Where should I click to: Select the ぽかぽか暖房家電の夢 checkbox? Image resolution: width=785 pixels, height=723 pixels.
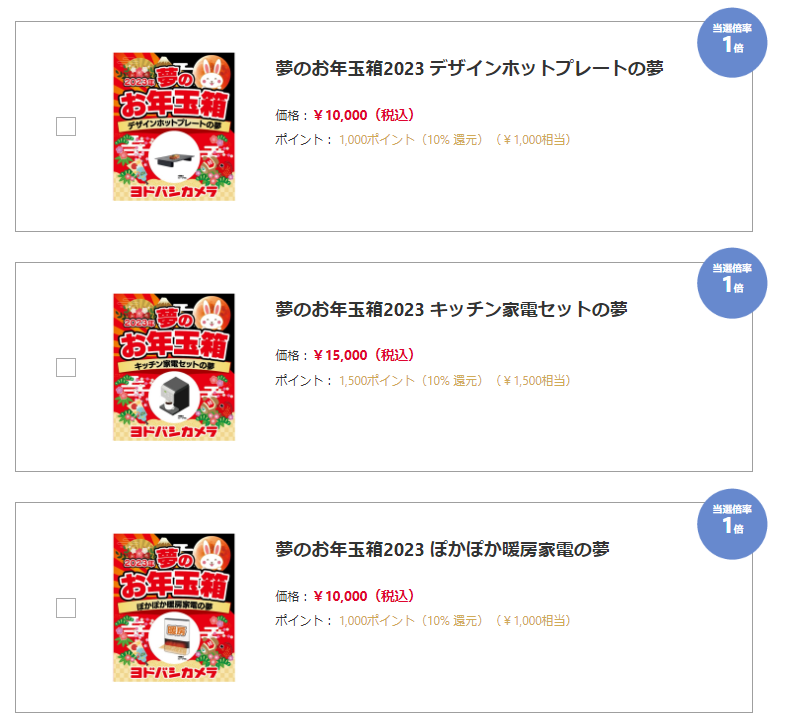pos(66,607)
